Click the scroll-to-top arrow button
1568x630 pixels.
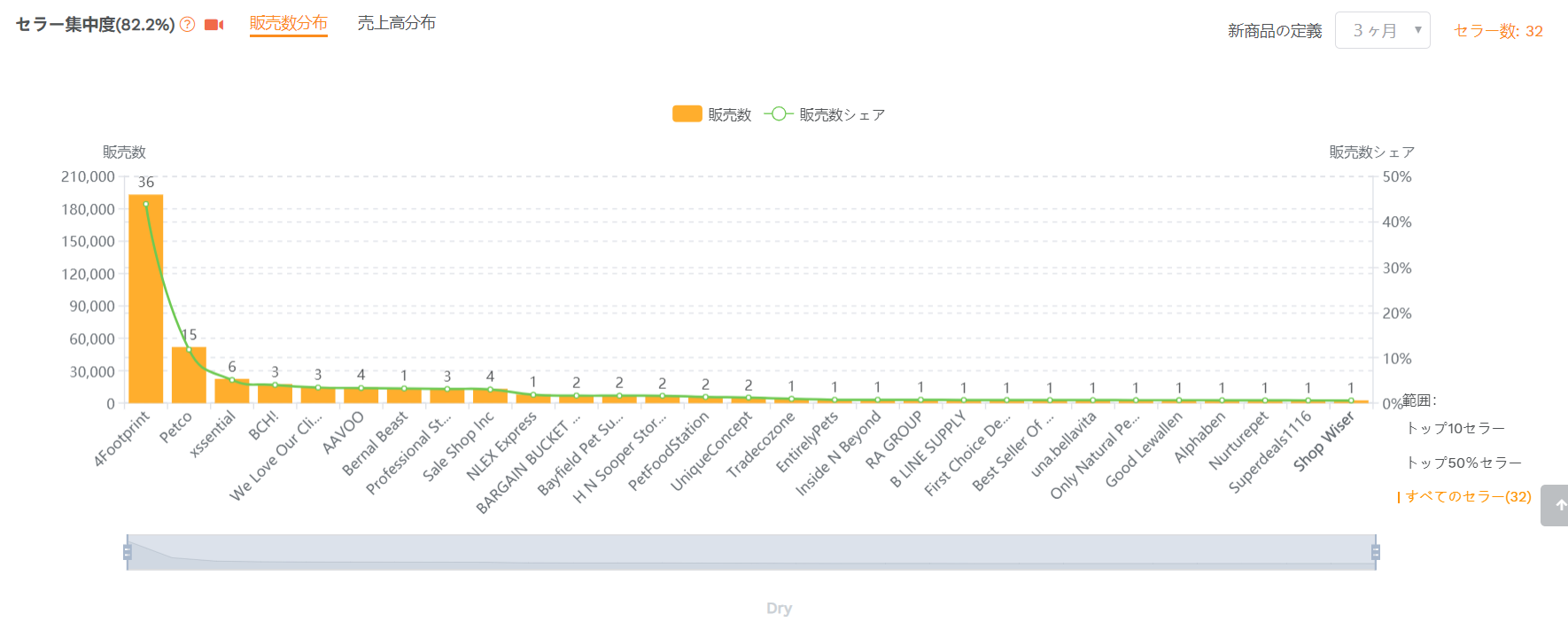1556,505
